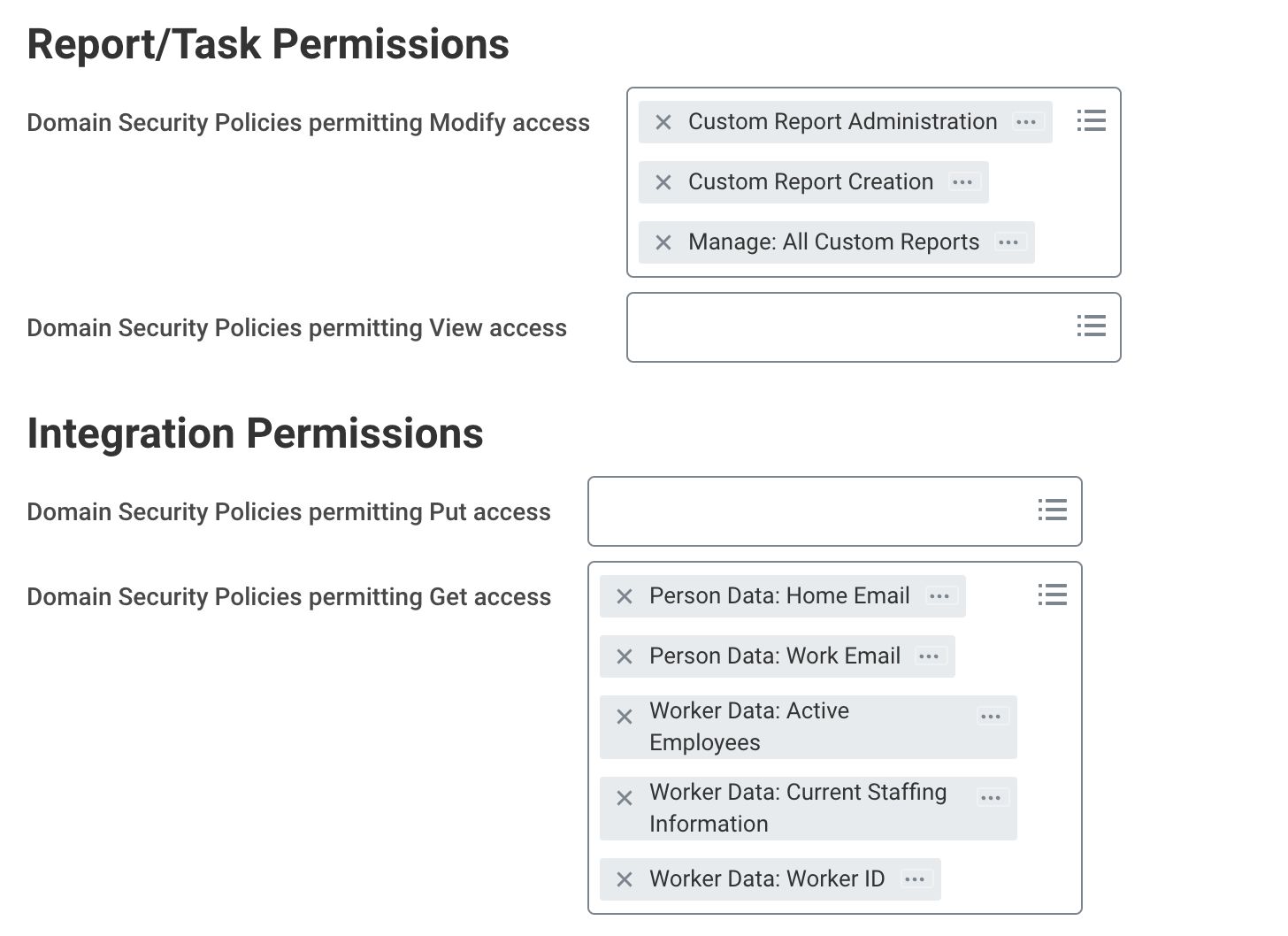This screenshot has height=936, width=1288.
Task: Open the prompt list for View access policies
Action: [1091, 326]
